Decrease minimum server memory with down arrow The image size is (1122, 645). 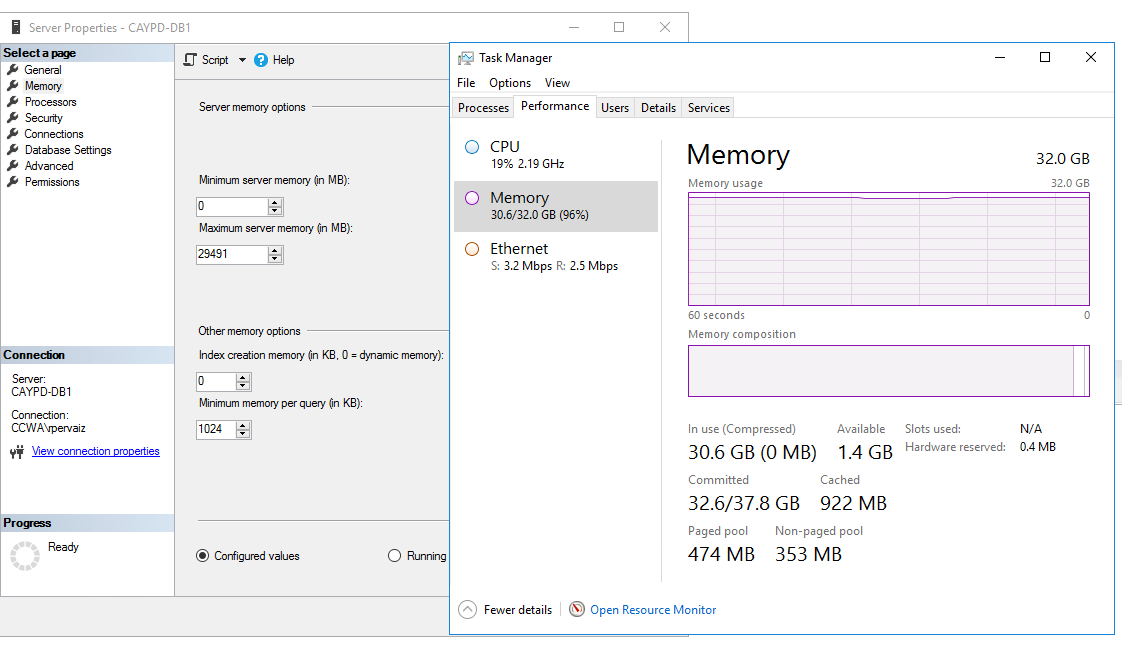(x=275, y=210)
